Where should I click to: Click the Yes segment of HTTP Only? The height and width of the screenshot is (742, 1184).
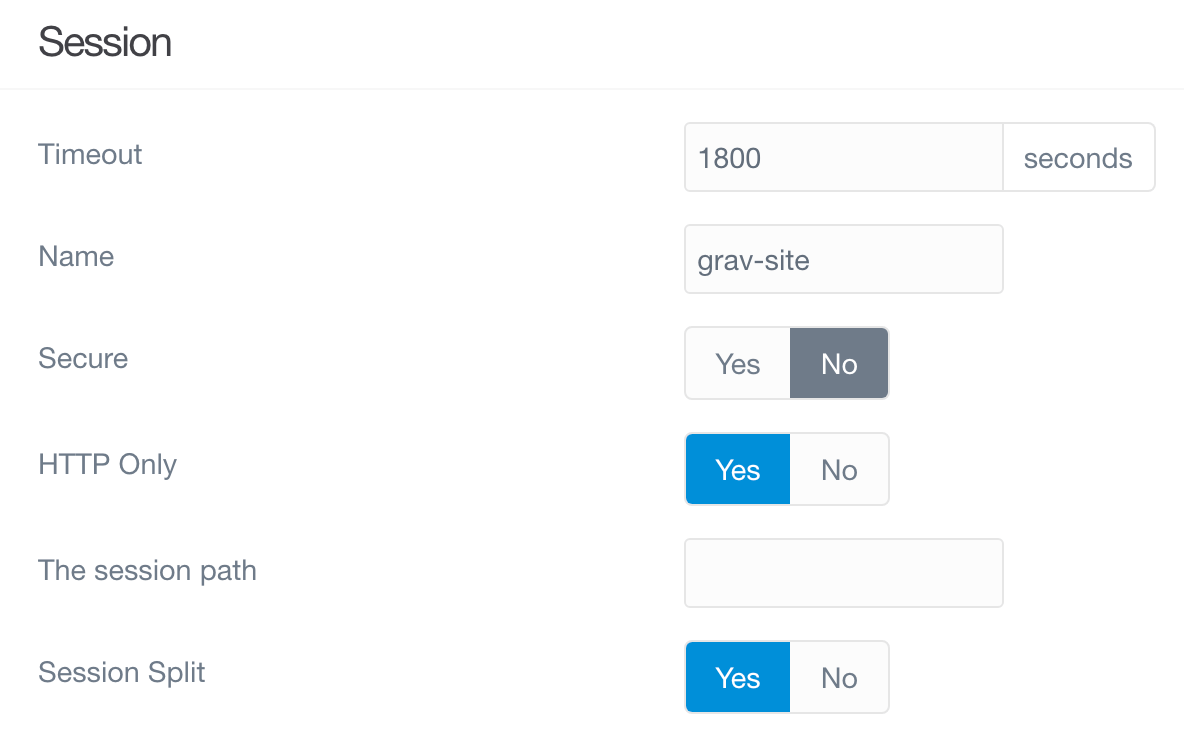pyautogui.click(x=737, y=469)
